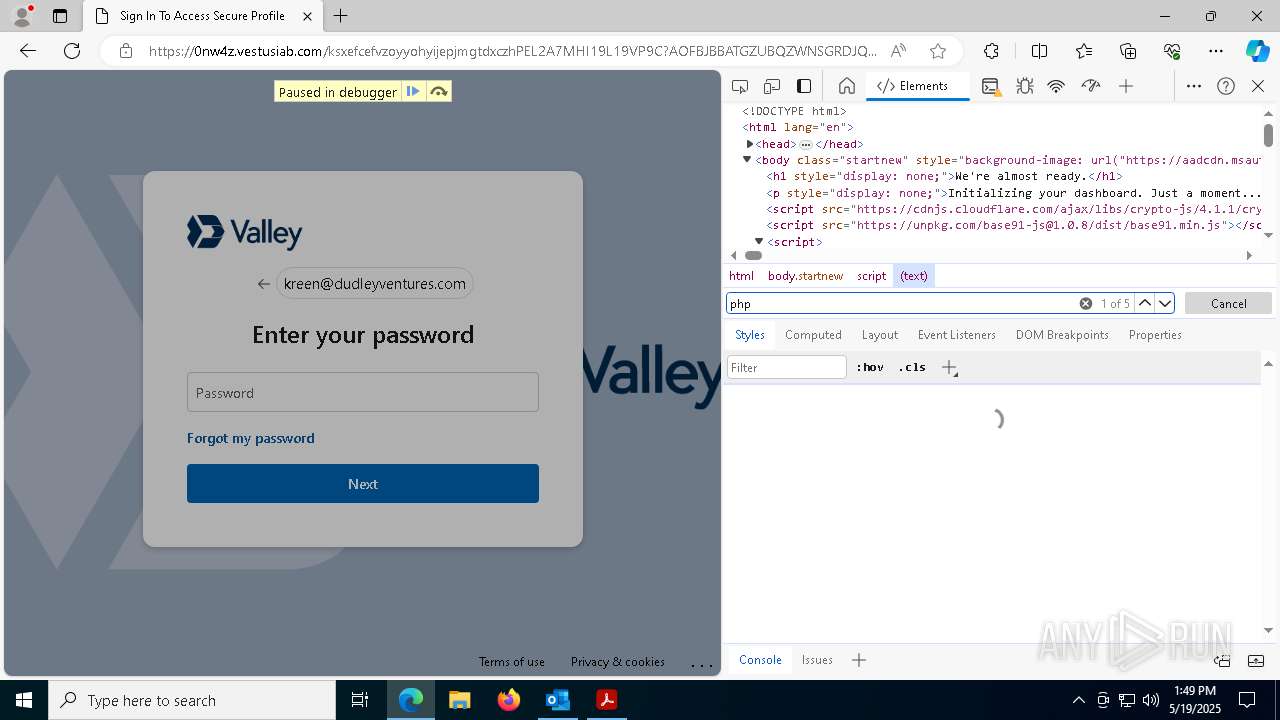Image resolution: width=1280 pixels, height=720 pixels.
Task: Expand the head element node
Action: click(749, 144)
